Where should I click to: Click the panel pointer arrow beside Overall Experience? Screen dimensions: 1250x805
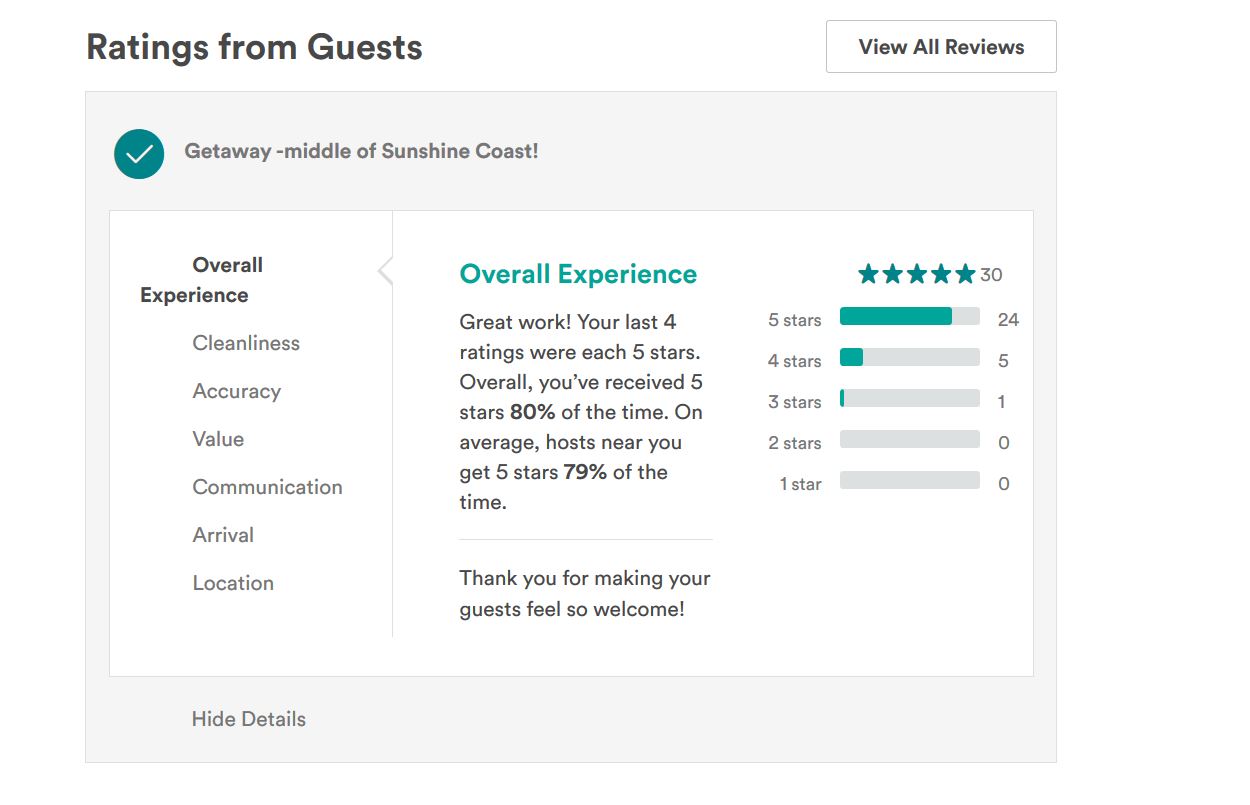pyautogui.click(x=385, y=271)
